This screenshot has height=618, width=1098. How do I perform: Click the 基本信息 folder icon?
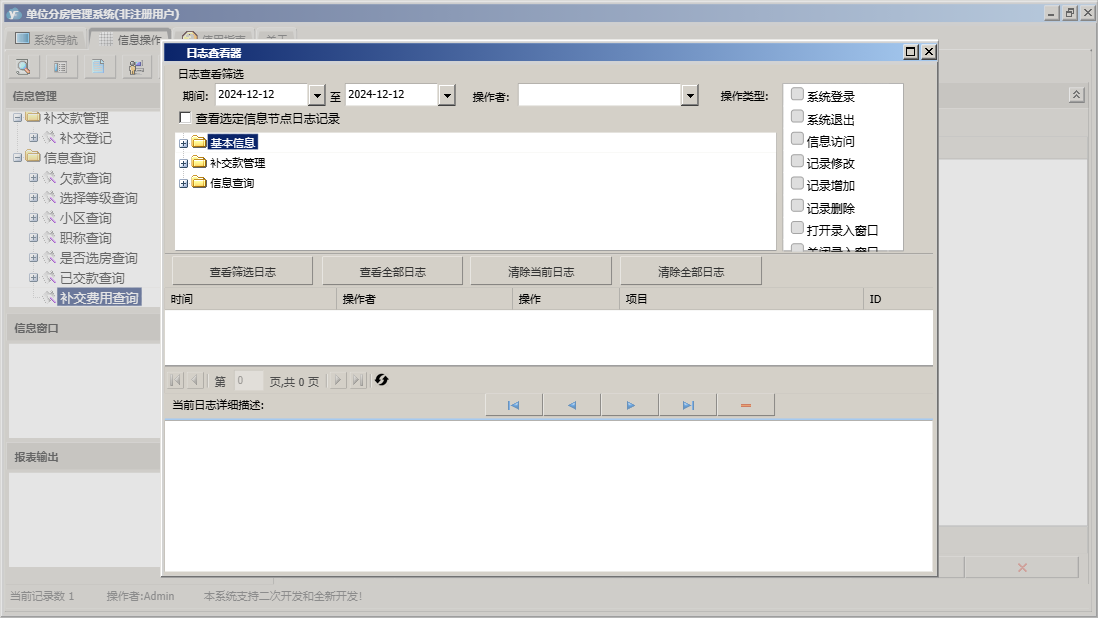tap(200, 143)
